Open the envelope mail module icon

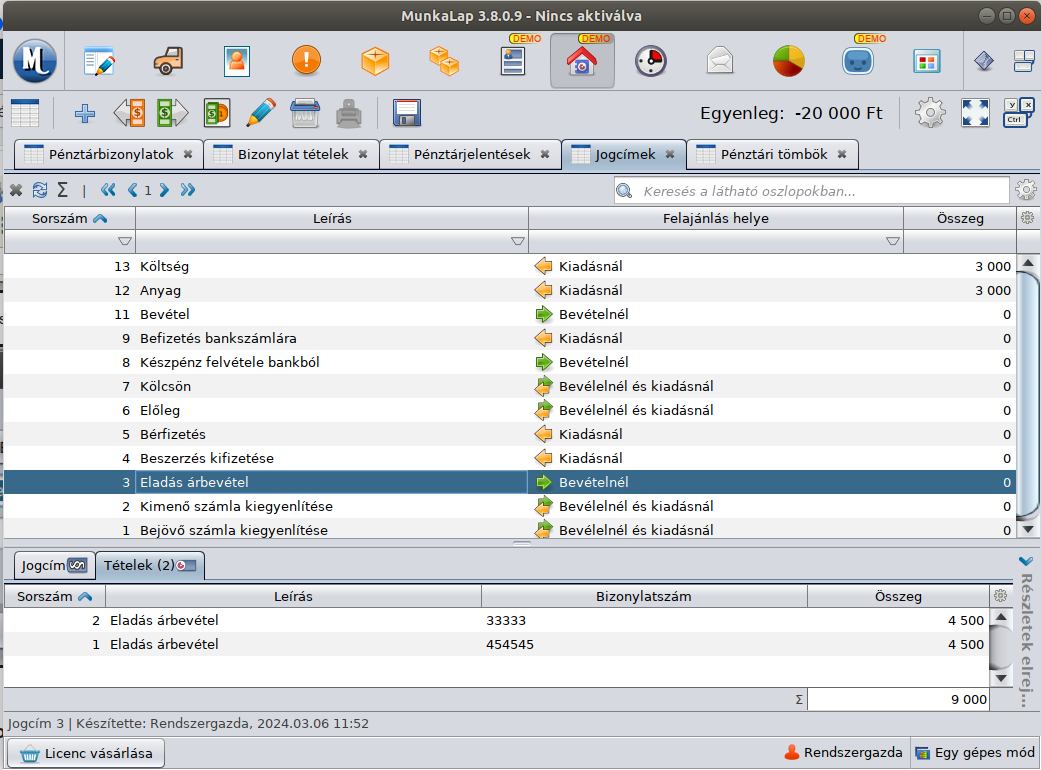pyautogui.click(x=719, y=61)
